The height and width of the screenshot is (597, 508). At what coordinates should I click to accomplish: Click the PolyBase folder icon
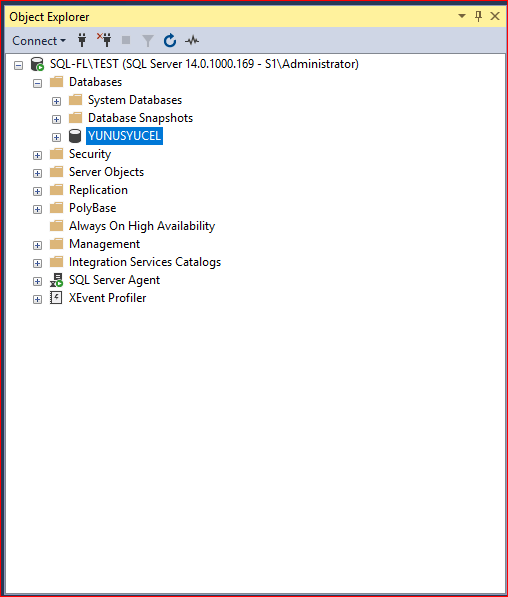point(56,208)
